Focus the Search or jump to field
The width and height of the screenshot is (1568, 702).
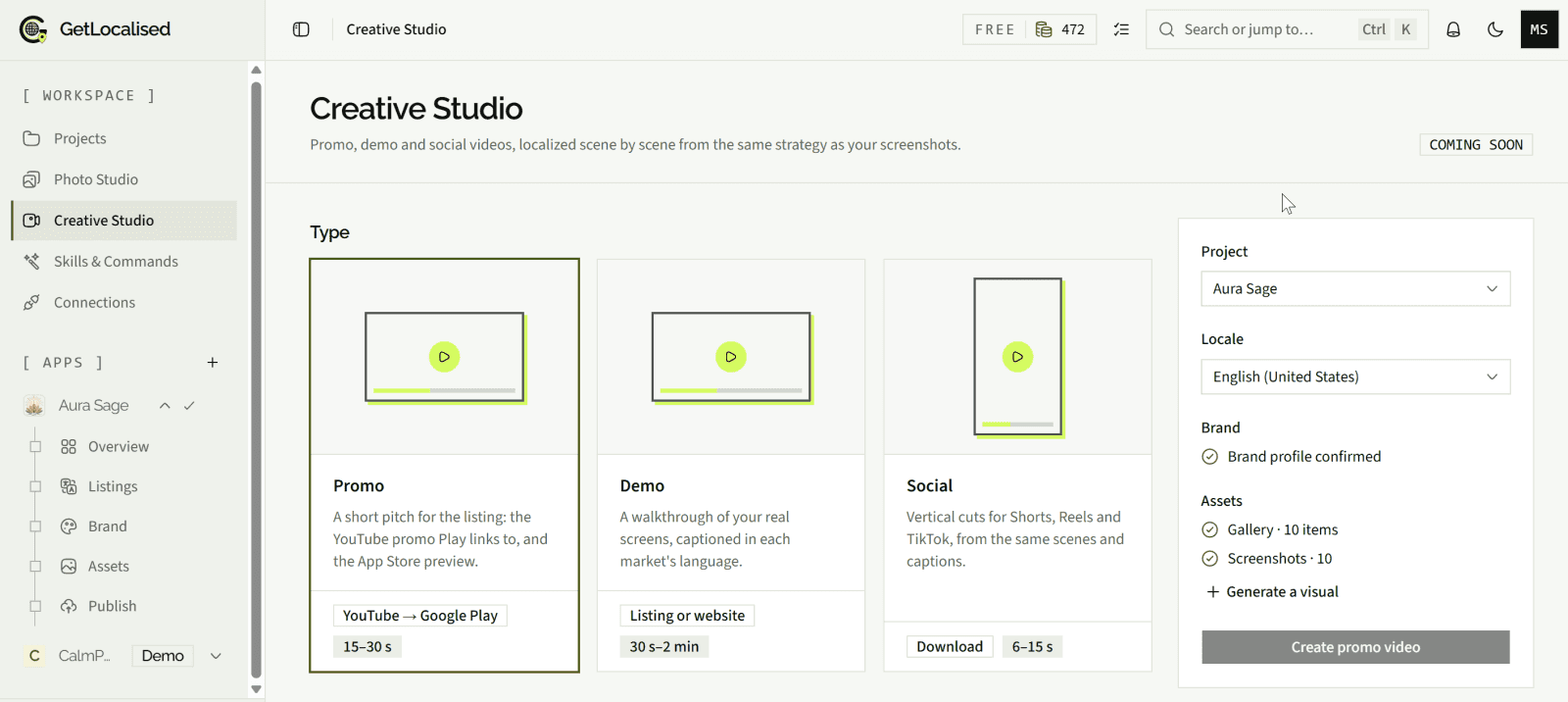click(x=1287, y=29)
